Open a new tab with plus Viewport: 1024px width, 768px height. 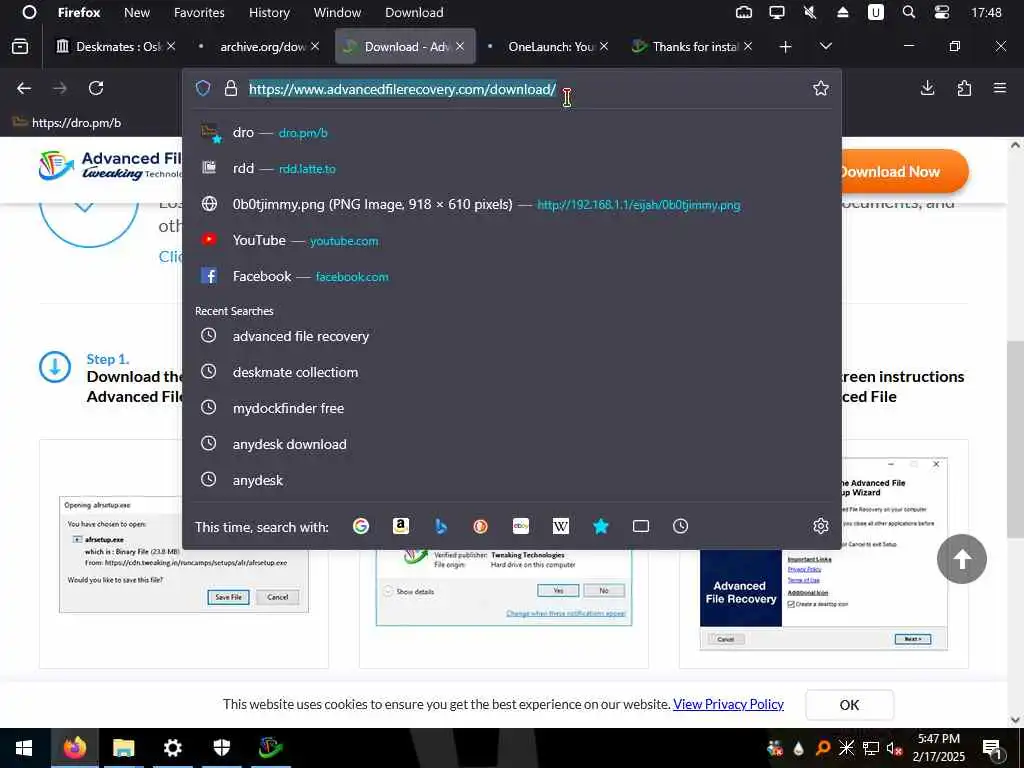(786, 47)
